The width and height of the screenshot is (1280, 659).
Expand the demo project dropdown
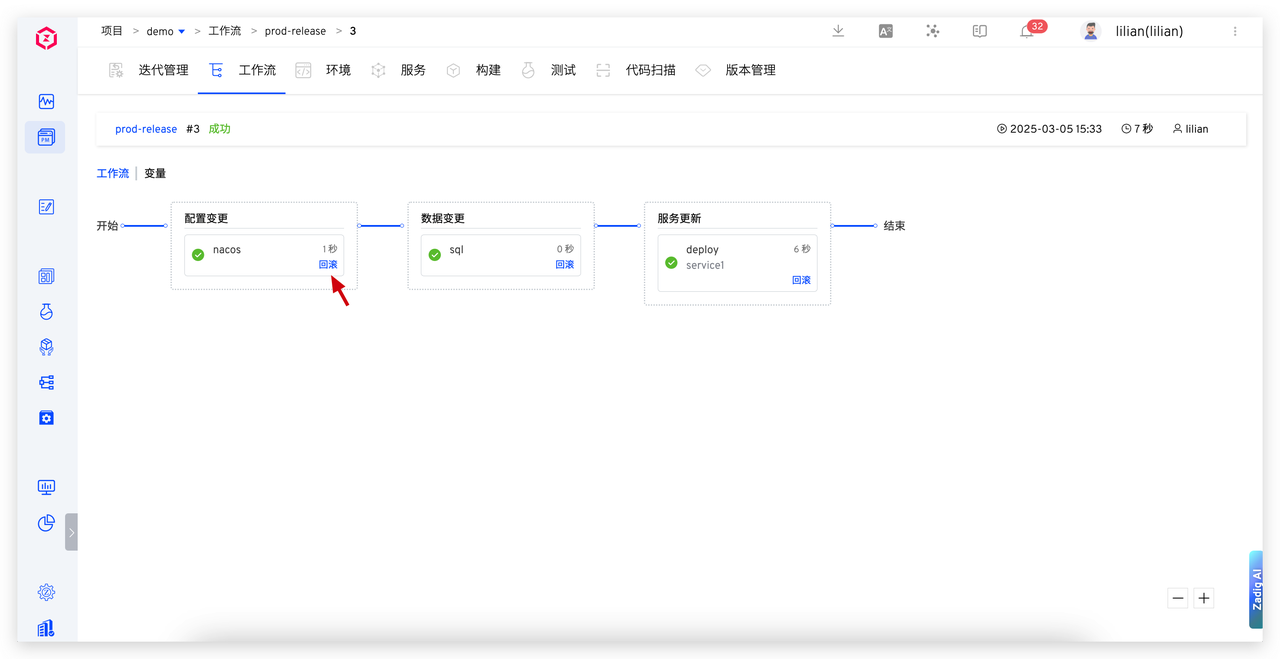181,32
